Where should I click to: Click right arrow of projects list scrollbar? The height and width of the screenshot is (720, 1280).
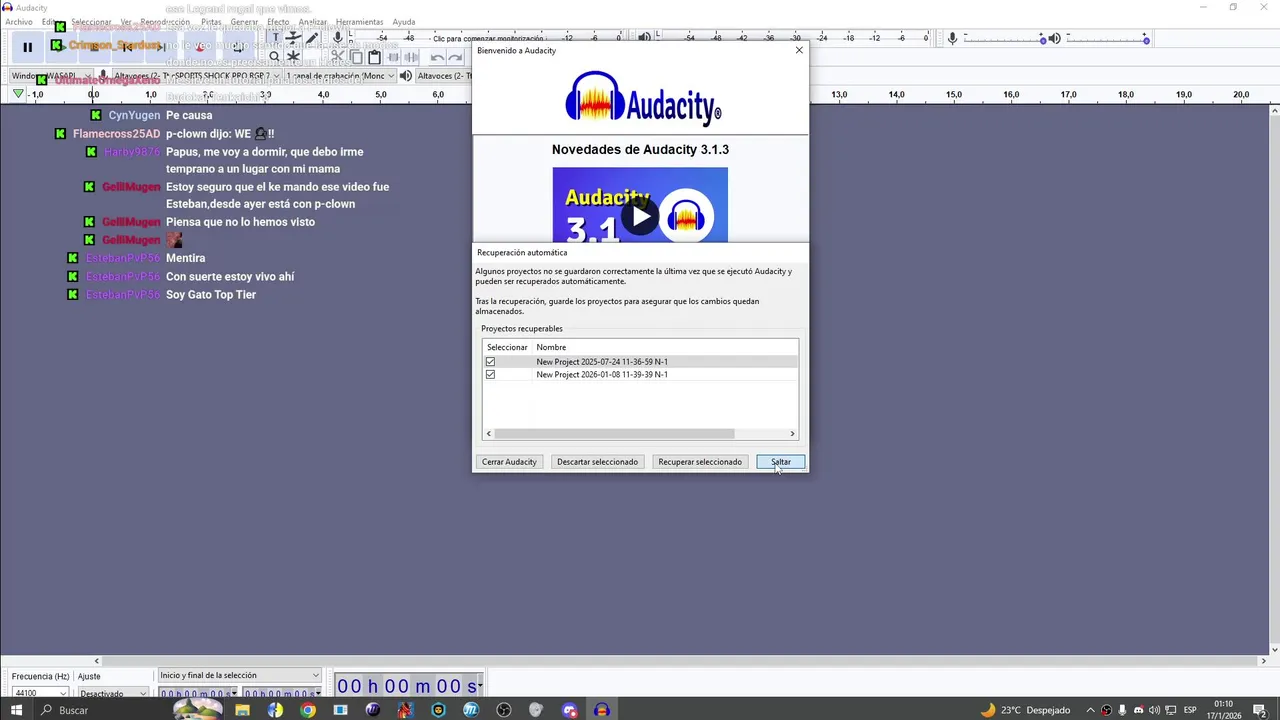793,434
